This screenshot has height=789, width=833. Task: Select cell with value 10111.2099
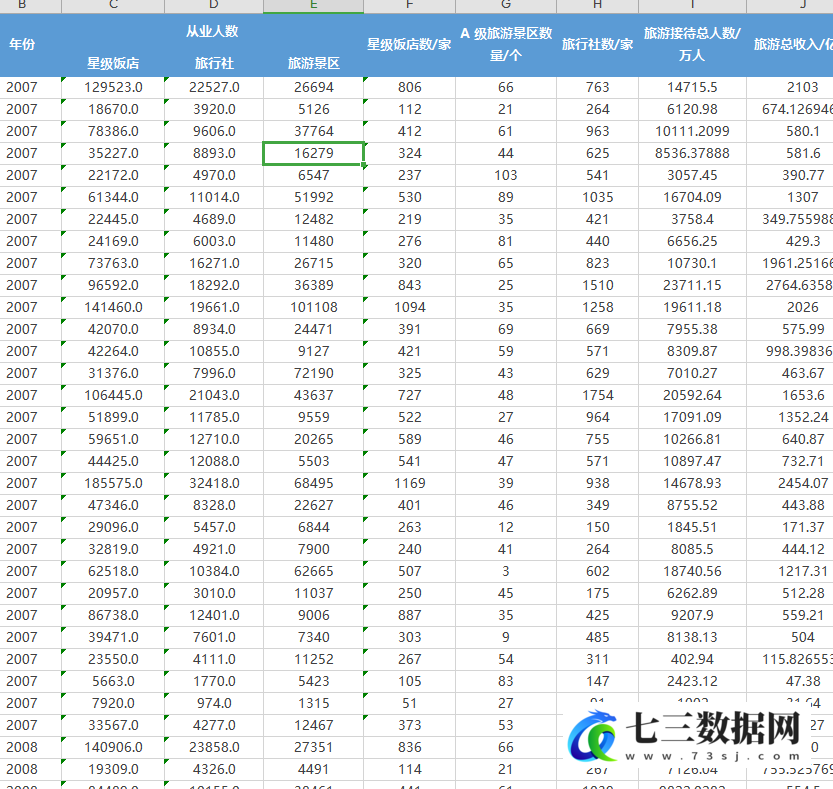[x=692, y=131]
